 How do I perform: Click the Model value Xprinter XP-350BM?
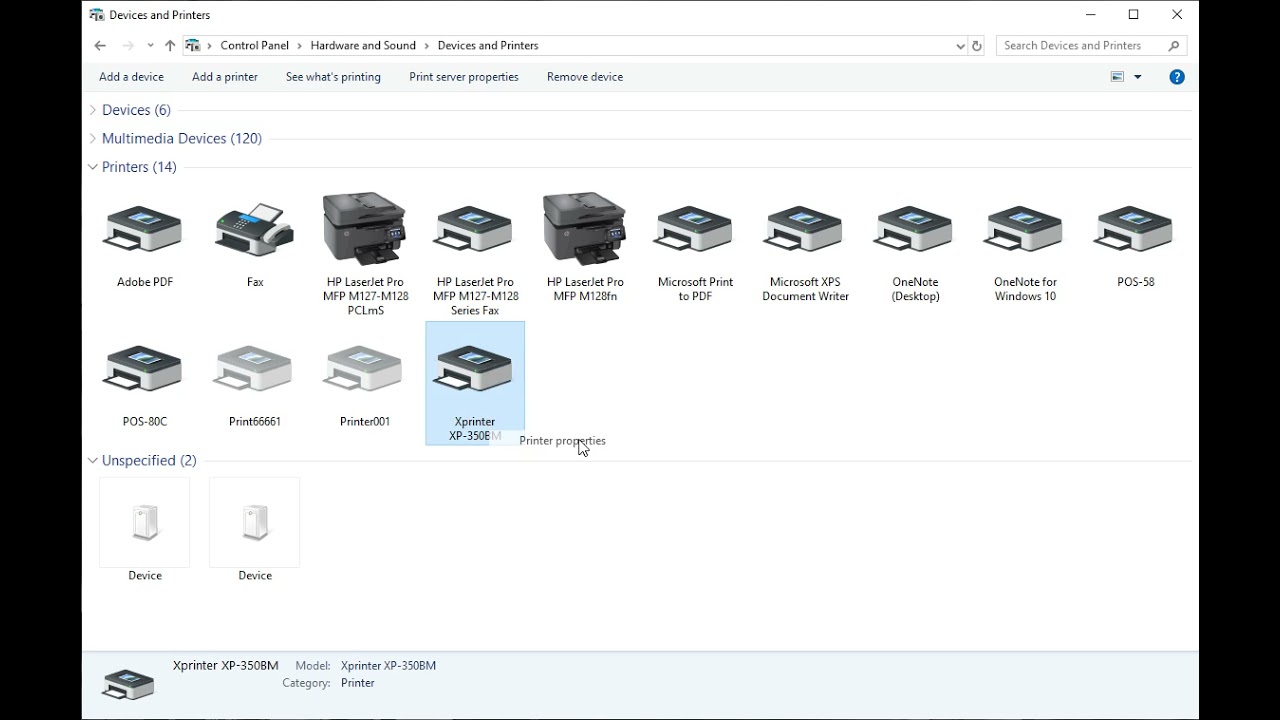pos(388,666)
